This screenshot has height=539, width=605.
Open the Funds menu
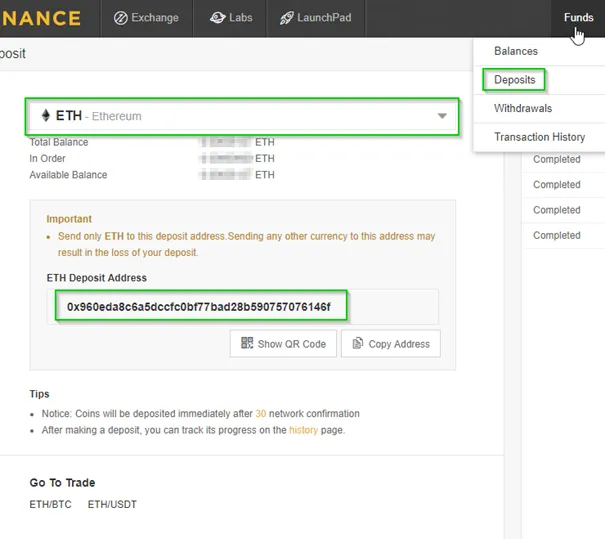(x=578, y=18)
